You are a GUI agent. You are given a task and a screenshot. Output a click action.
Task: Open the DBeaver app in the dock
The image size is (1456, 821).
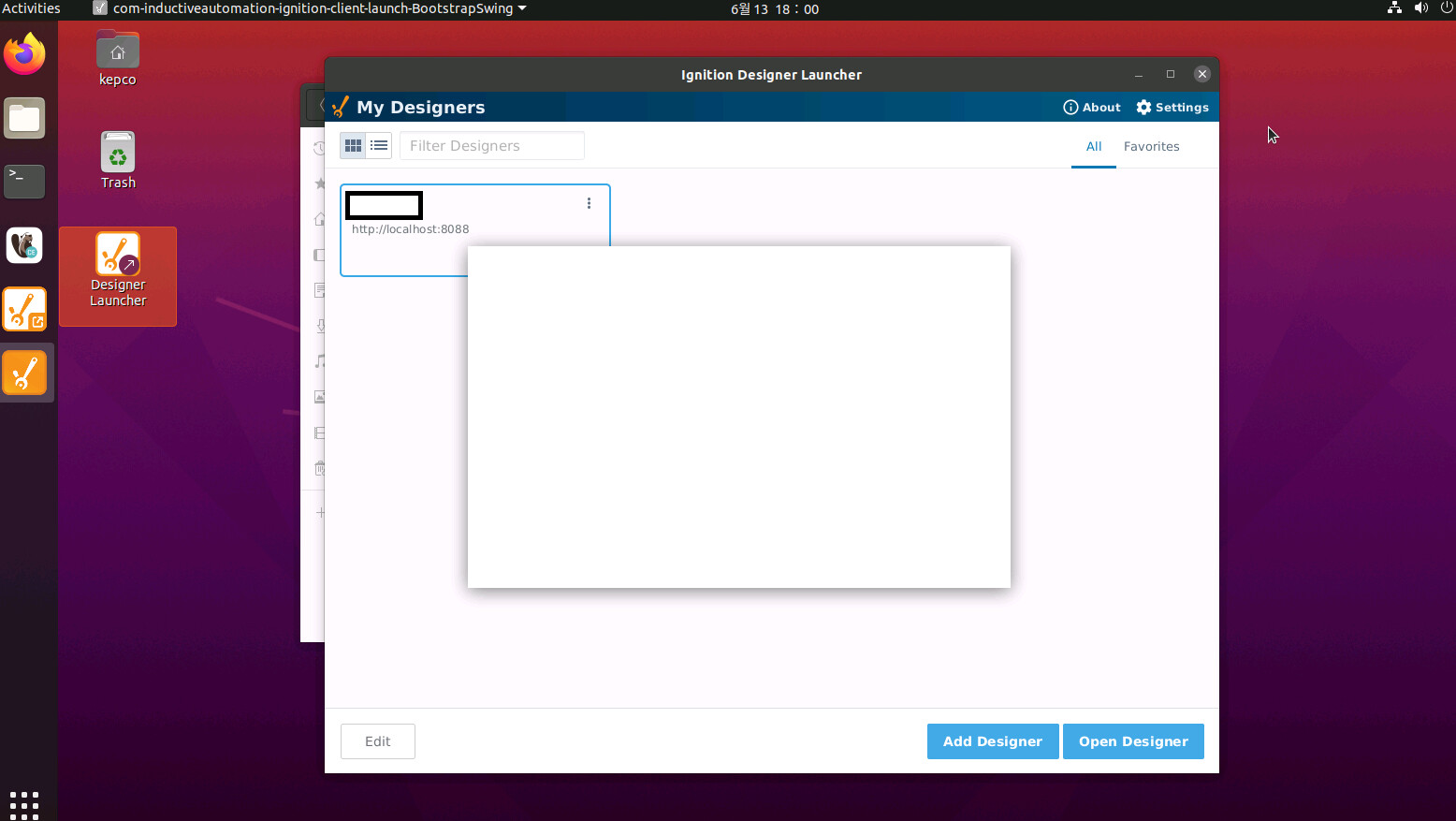point(24,245)
